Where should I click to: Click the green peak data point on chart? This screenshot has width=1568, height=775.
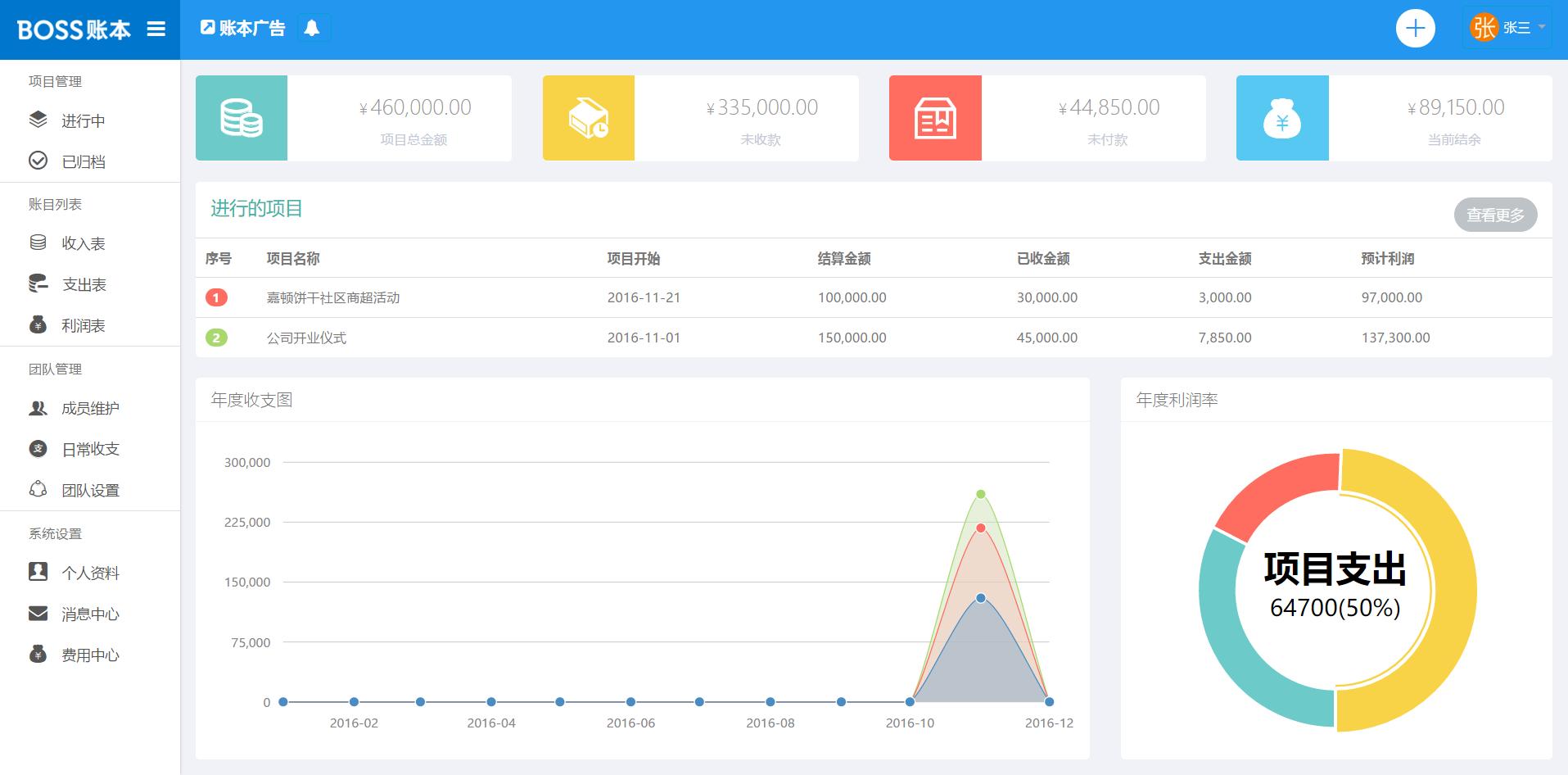pos(980,494)
